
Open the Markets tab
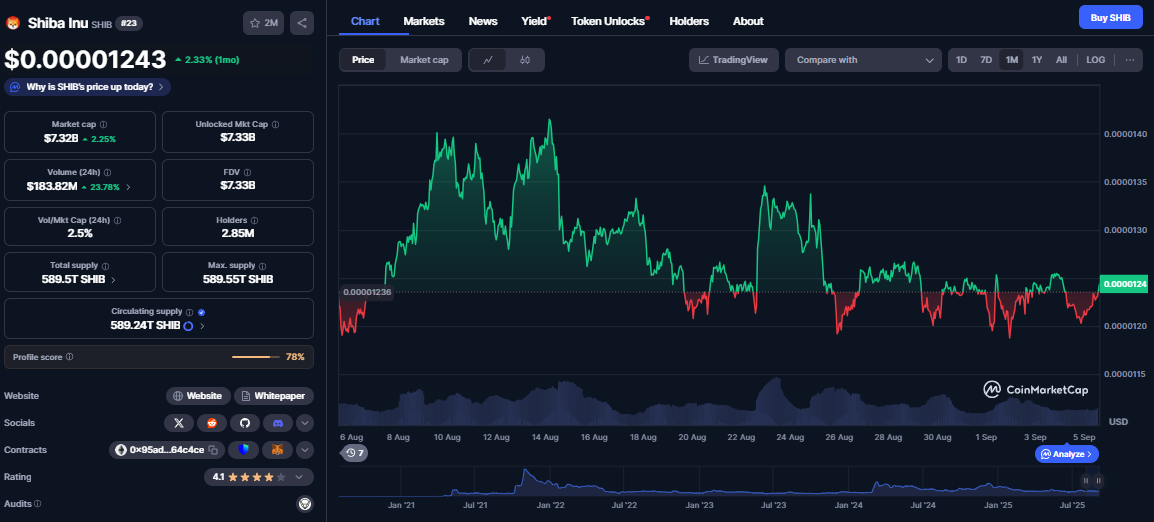424,21
